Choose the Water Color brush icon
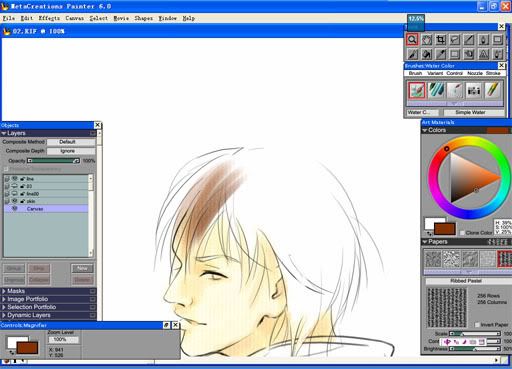512x369 pixels. [x=417, y=90]
